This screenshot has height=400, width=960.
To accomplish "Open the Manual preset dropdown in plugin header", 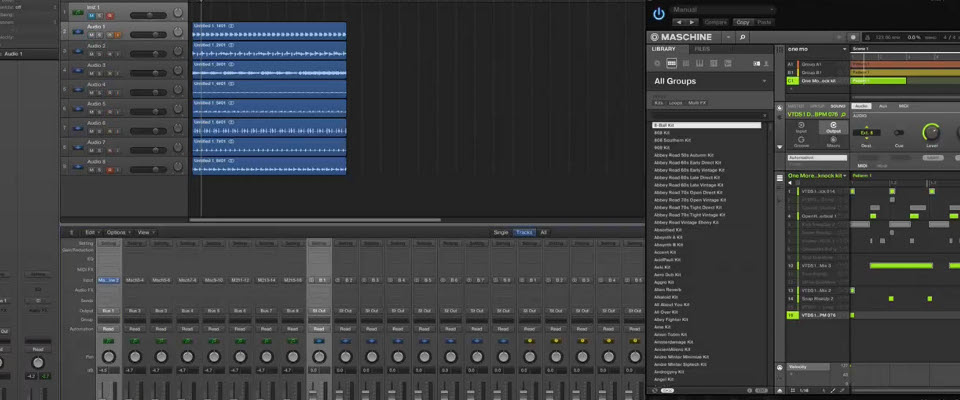I will 724,10.
